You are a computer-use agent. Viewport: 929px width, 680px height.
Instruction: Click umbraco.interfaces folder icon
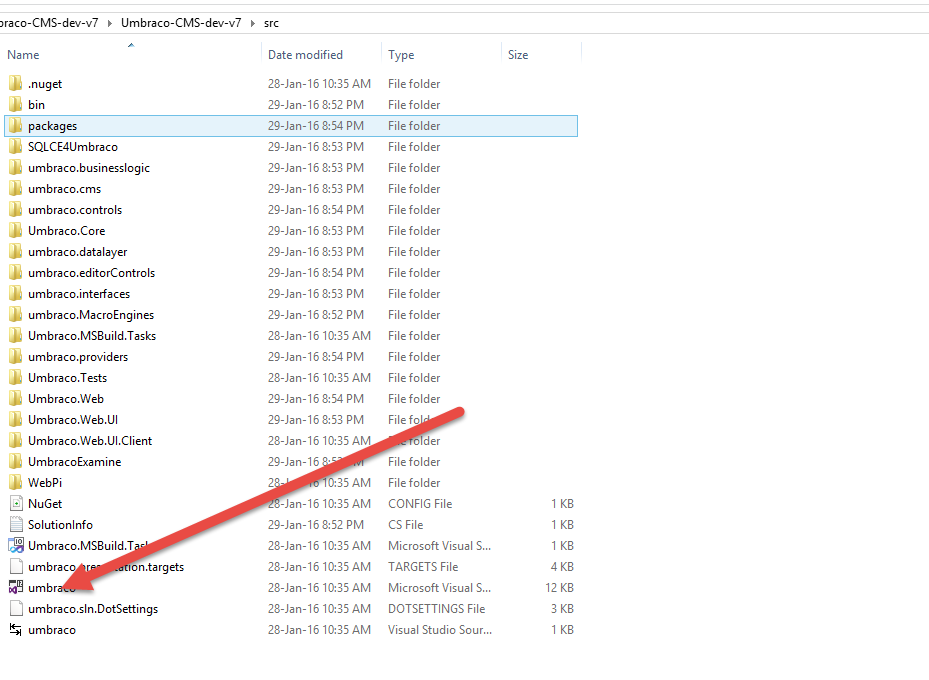click(x=16, y=294)
